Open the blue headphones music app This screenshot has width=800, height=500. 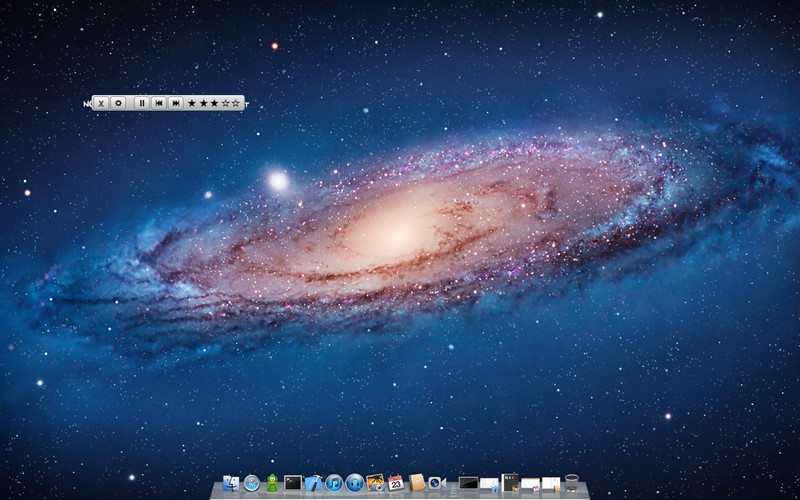click(x=355, y=483)
